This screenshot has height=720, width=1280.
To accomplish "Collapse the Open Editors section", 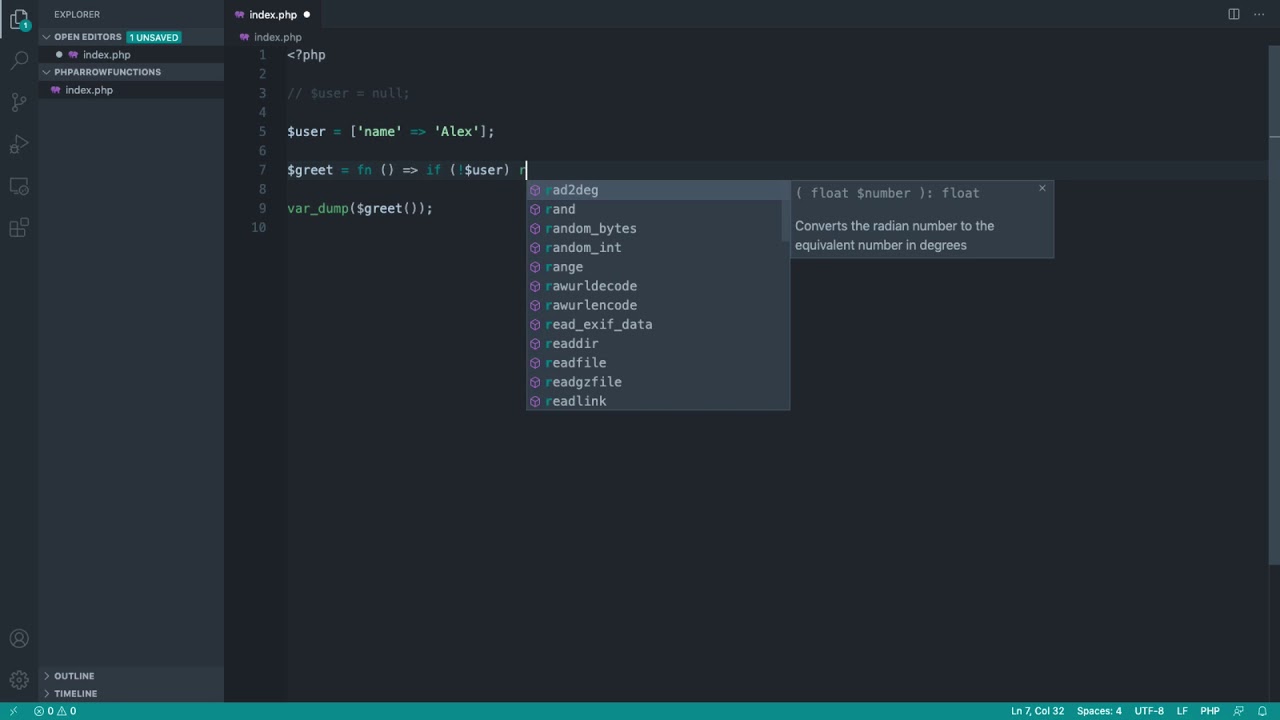I will [46, 37].
